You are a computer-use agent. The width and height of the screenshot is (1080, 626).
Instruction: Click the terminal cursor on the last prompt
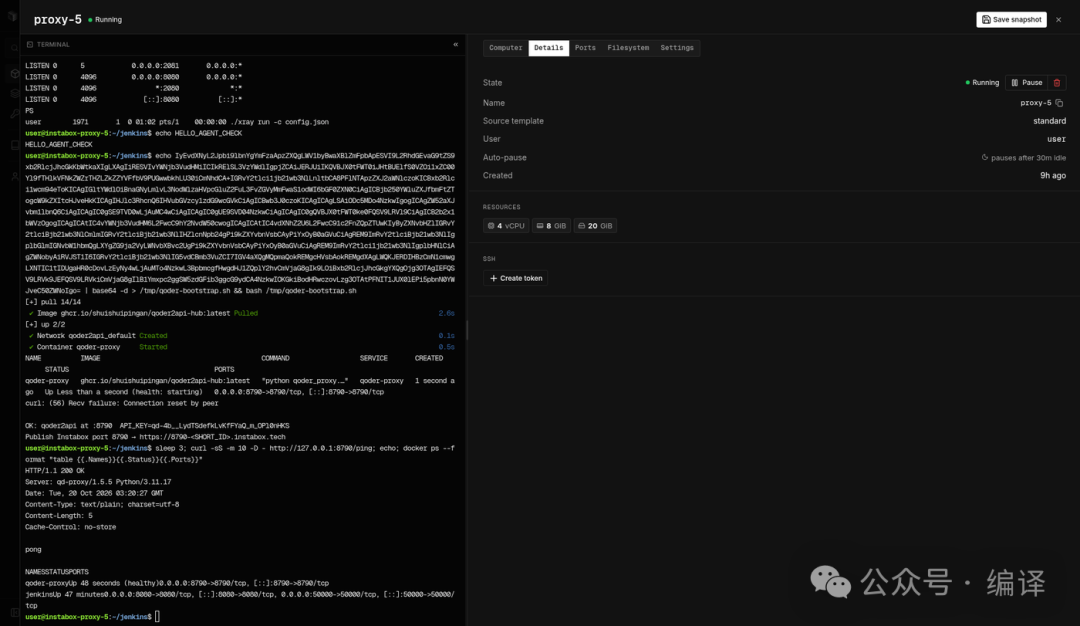click(157, 616)
